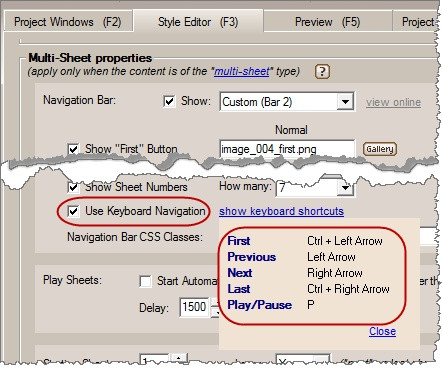
Task: Toggle Navigation Bar Show checkbox
Action: [169, 101]
